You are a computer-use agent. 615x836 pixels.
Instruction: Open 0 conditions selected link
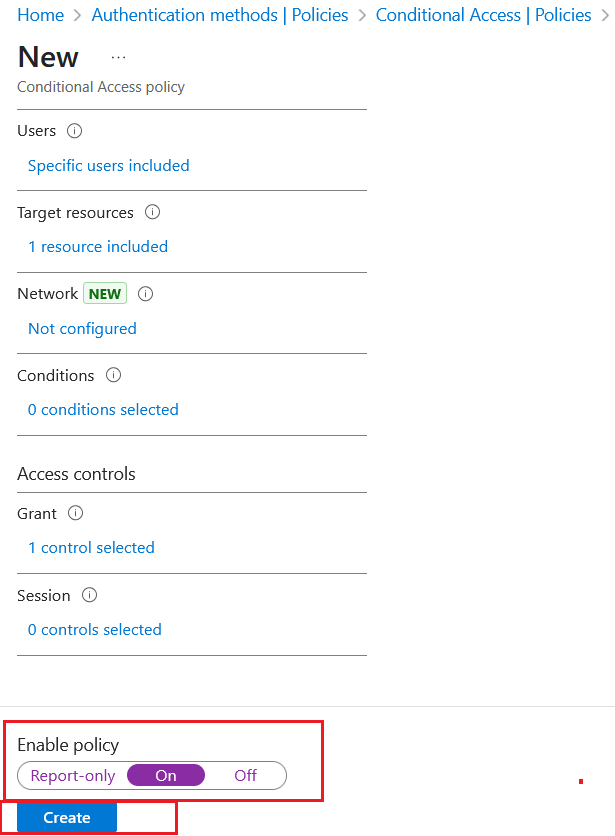tap(103, 410)
